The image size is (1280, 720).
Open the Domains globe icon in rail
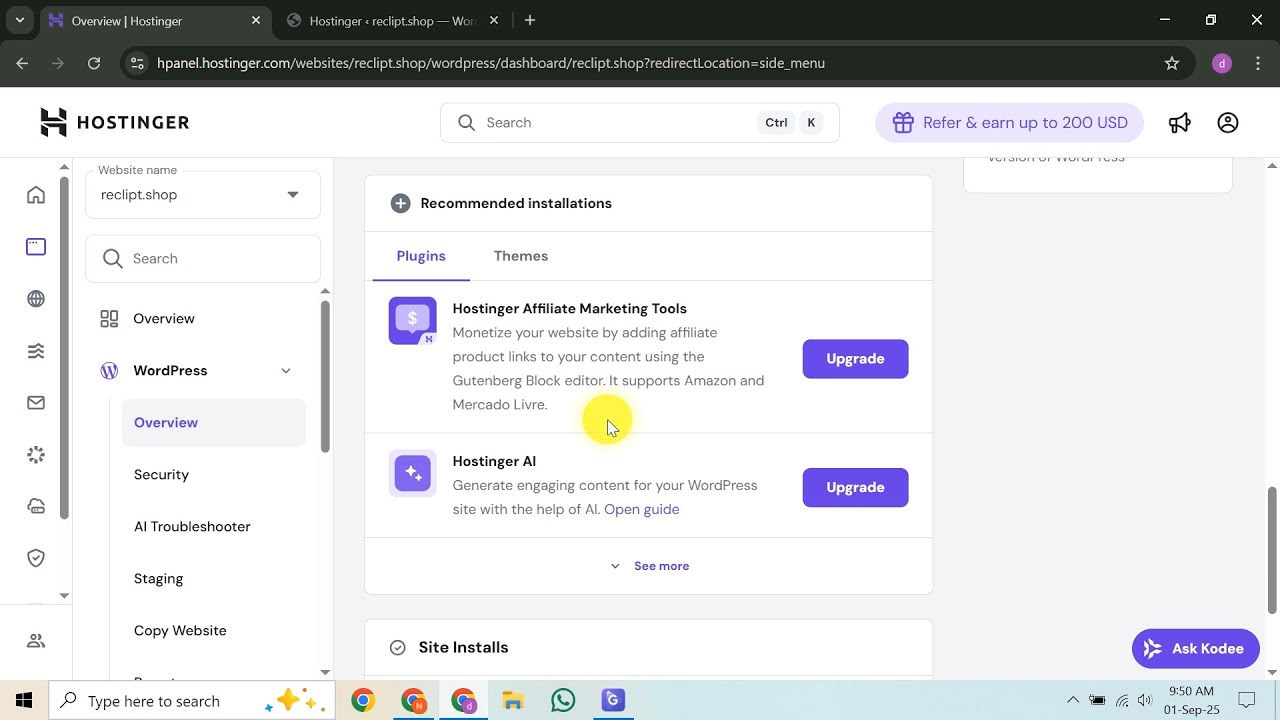coord(36,299)
